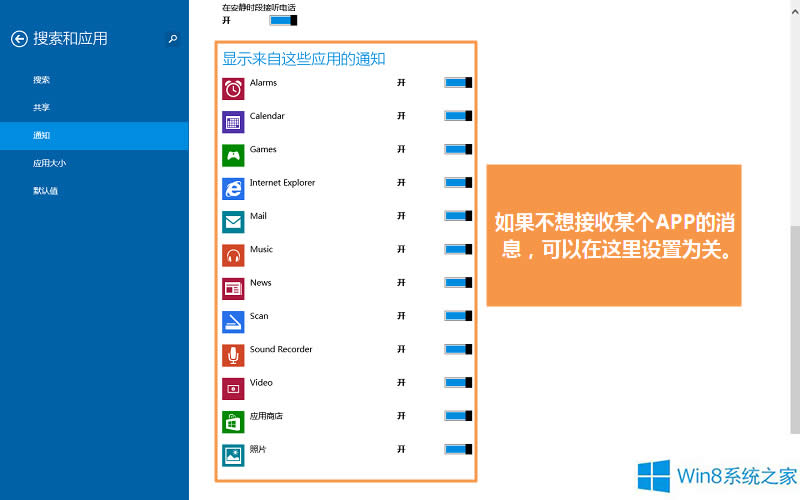Click the vertical scrollbar thumb
Image resolution: width=800 pixels, height=500 pixels.
[795, 329]
